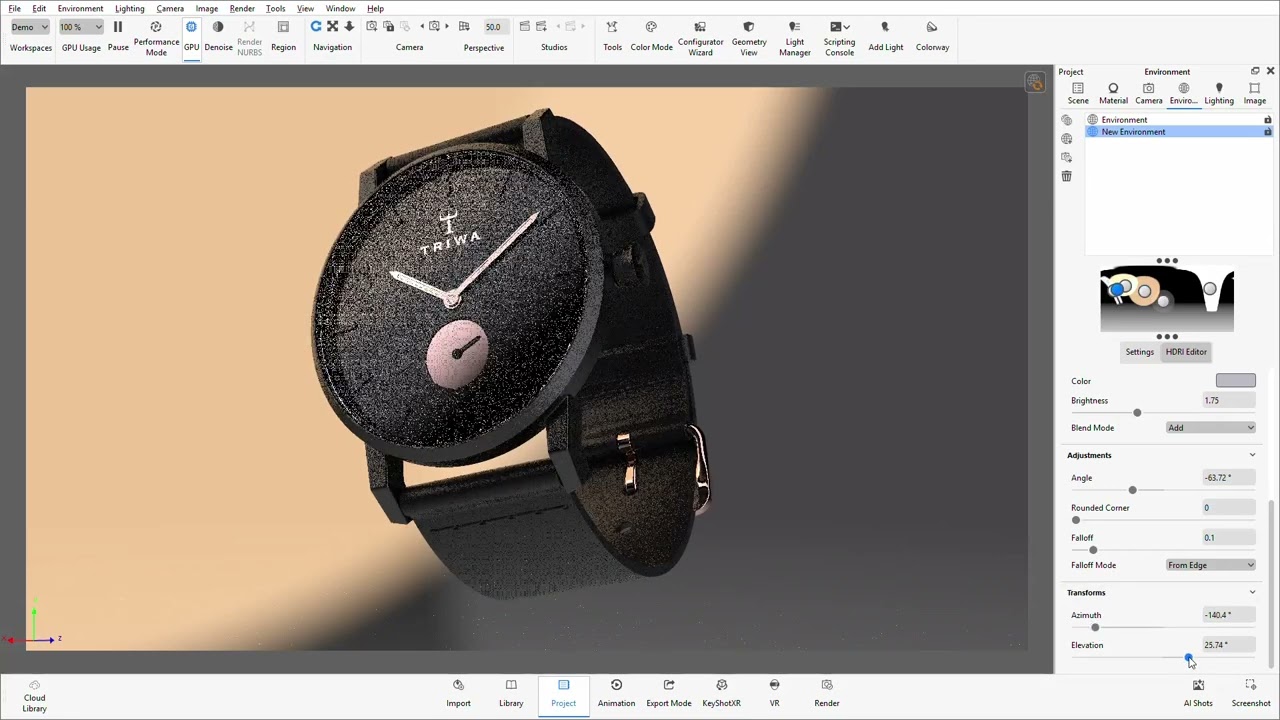
Task: Select the Tumble navigation icon
Action: (316, 27)
